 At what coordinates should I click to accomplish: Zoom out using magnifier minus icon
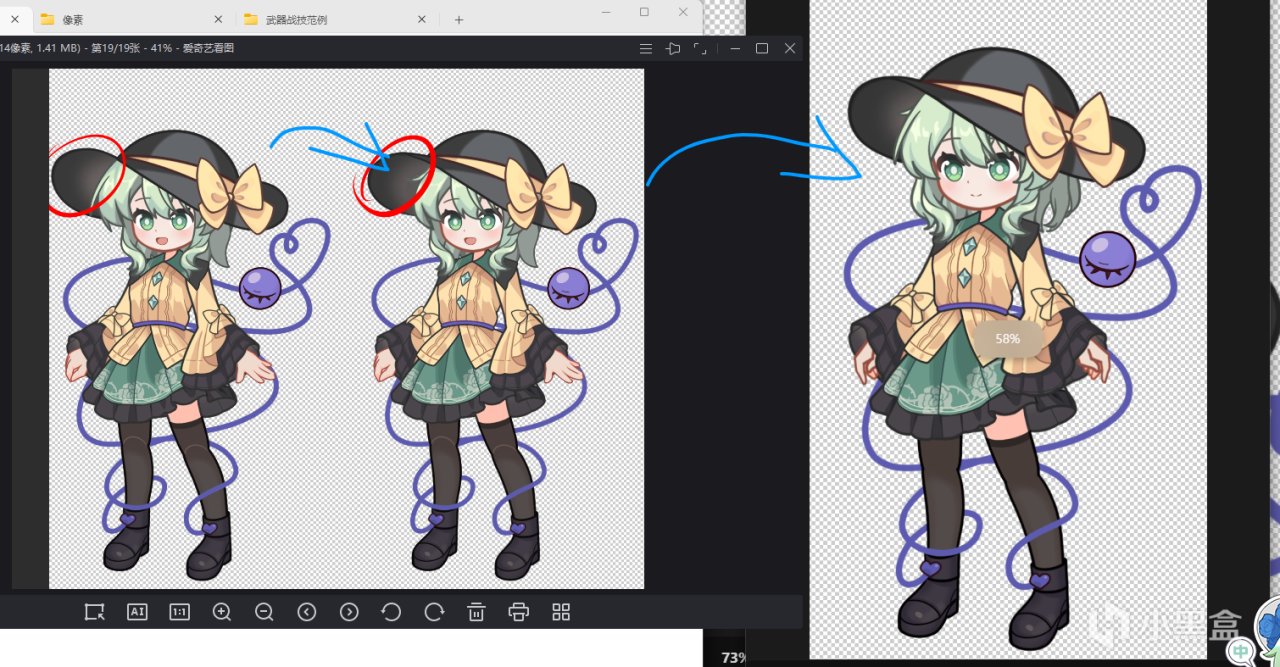tap(264, 612)
